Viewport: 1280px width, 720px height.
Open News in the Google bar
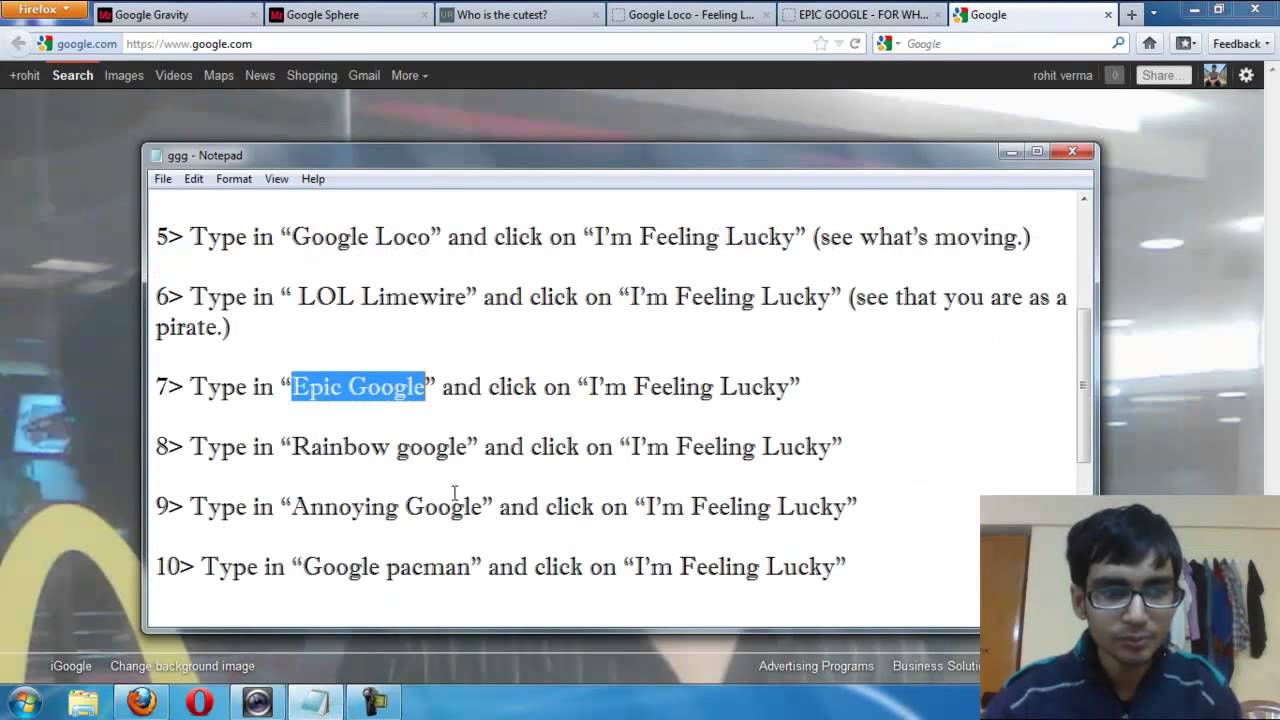(260, 75)
